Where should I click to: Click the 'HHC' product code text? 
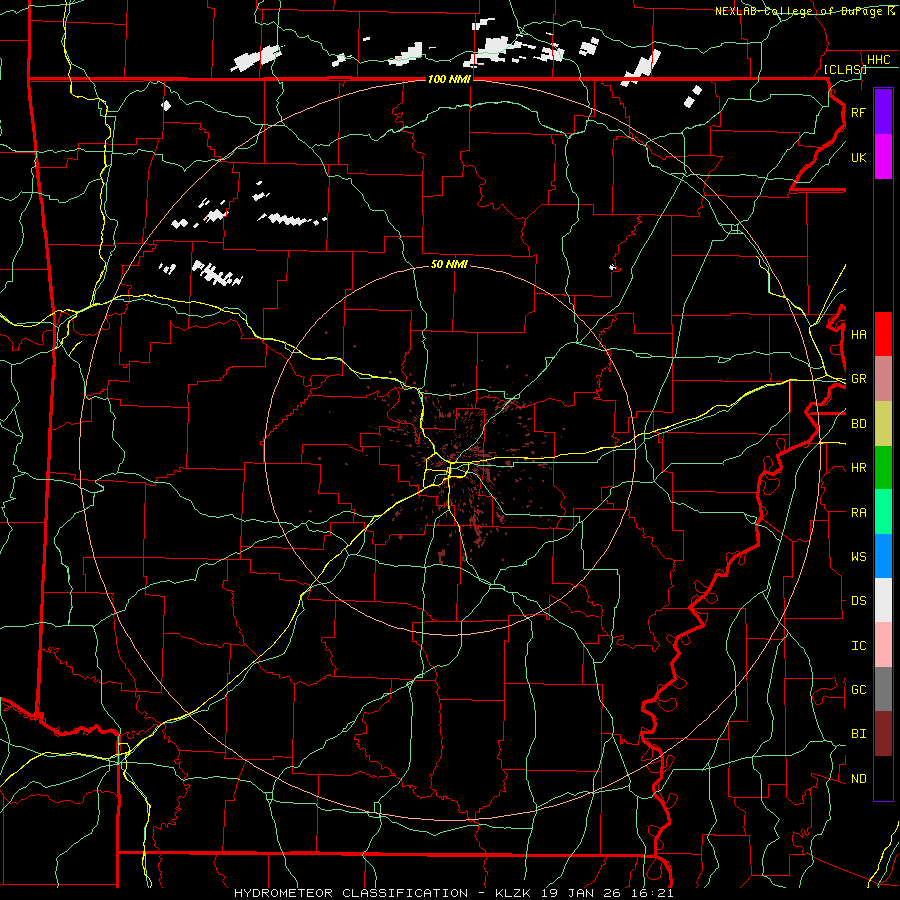(878, 60)
